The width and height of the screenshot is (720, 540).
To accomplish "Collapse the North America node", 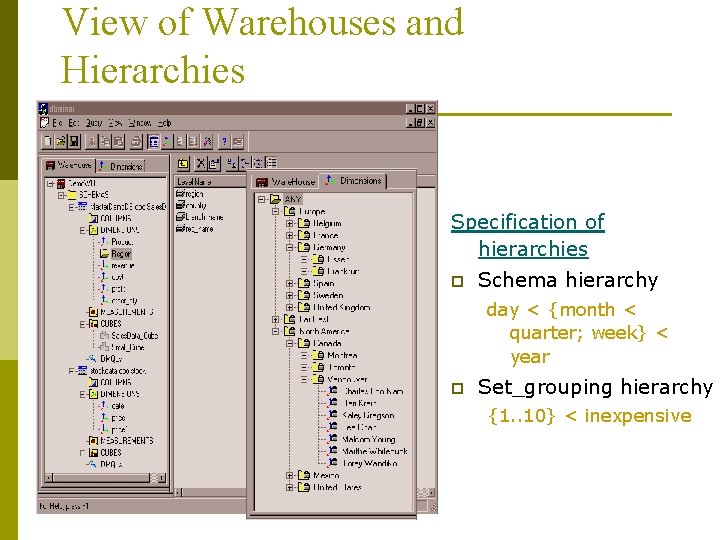I will 276,331.
